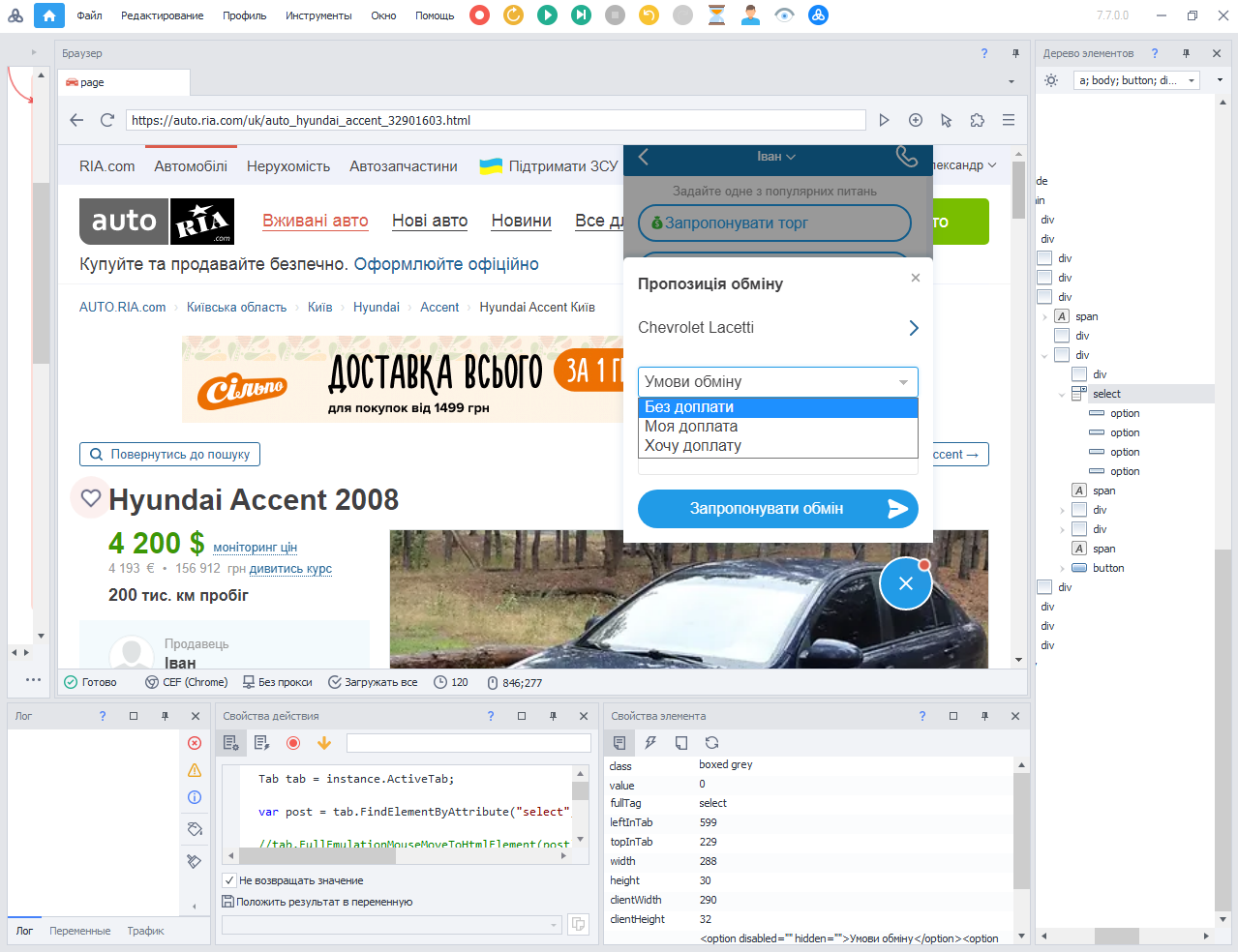
Task: Open the 'Умови обміну' dropdown
Action: tap(778, 382)
